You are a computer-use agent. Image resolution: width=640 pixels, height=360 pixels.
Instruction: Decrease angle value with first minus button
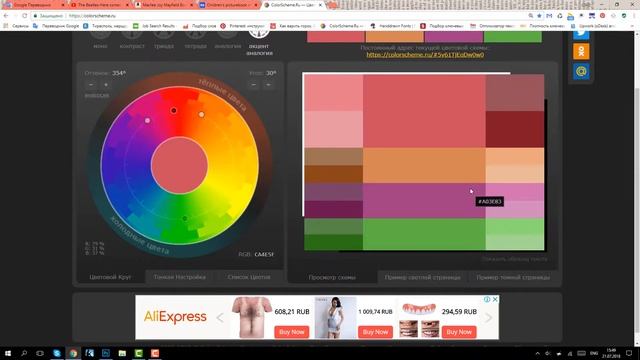(253, 84)
